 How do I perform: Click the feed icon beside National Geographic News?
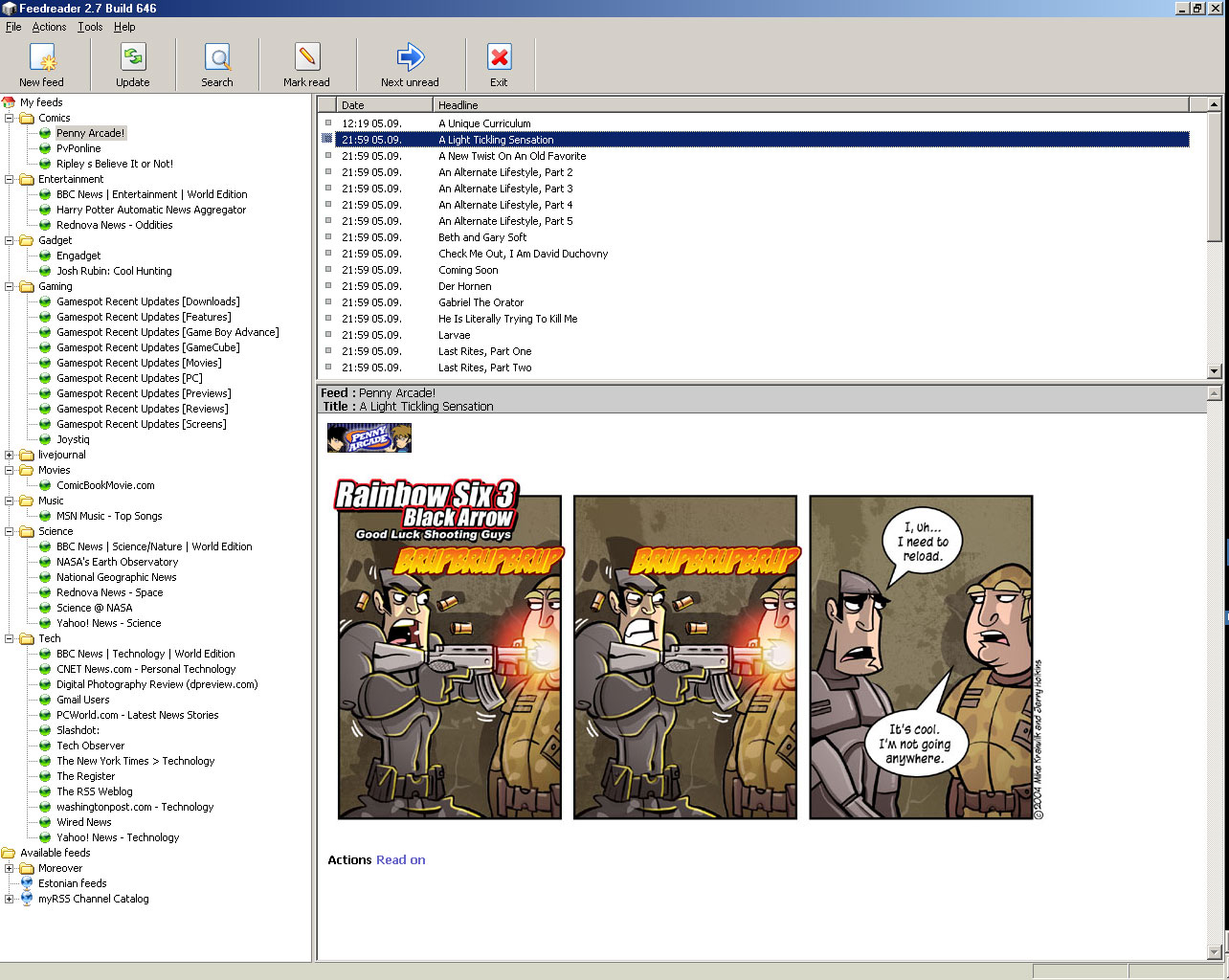pos(45,577)
